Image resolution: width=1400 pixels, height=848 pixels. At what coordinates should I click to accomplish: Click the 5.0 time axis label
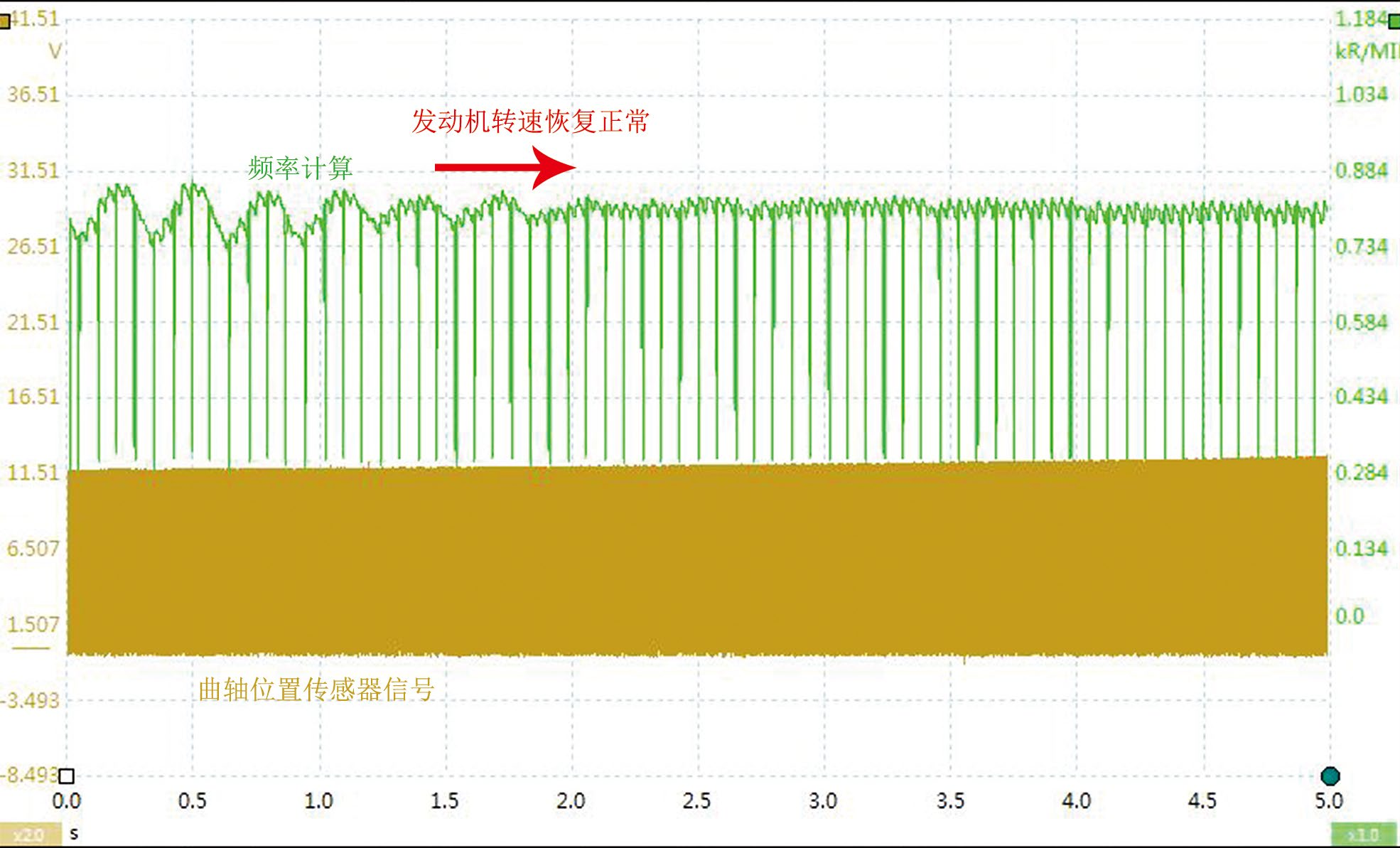(x=1328, y=801)
